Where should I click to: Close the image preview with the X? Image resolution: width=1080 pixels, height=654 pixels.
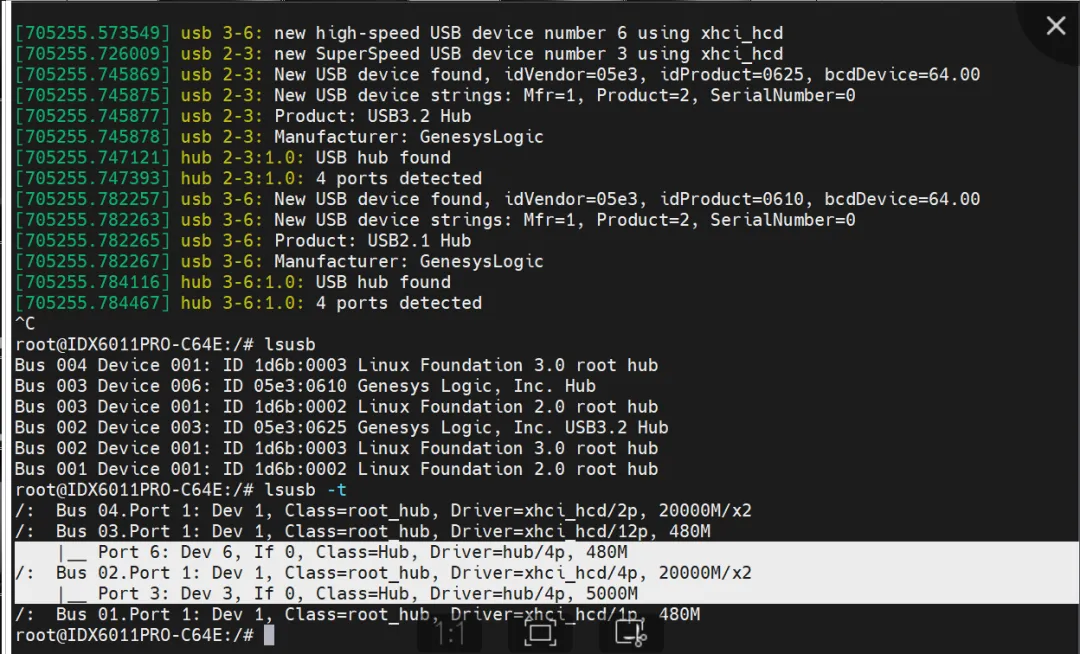coord(1055,26)
